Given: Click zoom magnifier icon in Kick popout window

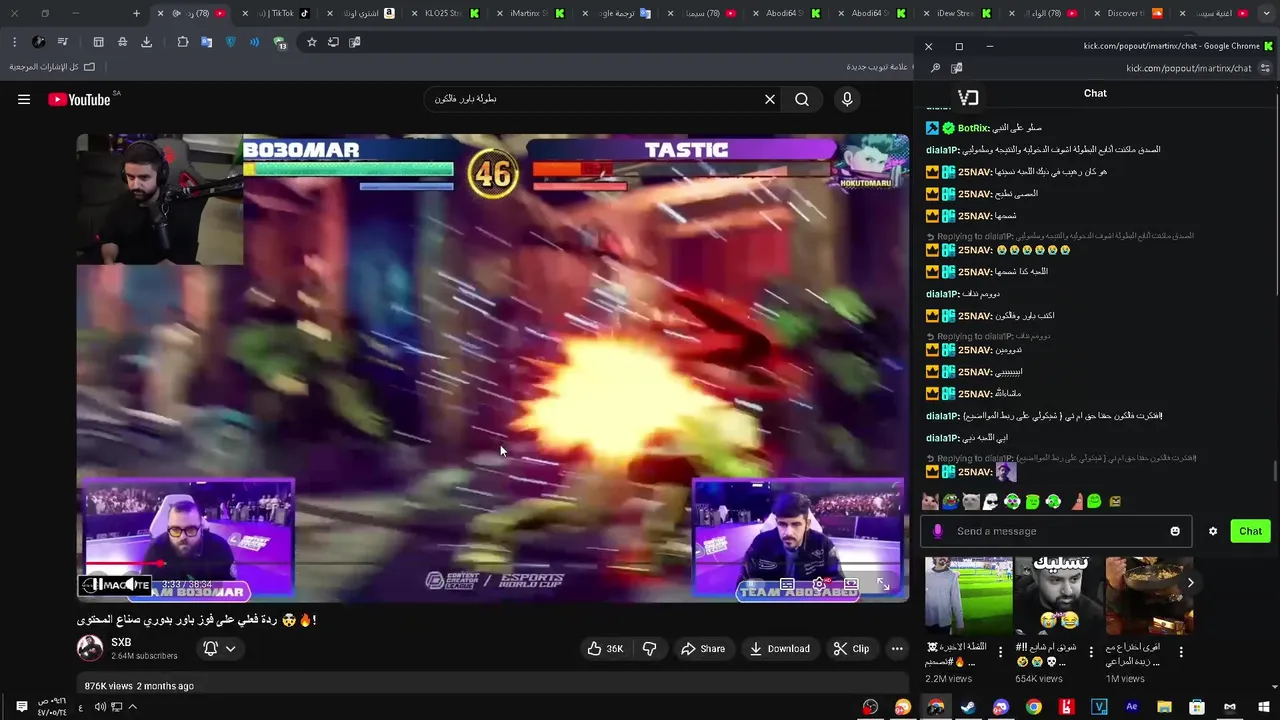Looking at the screenshot, I should (935, 68).
